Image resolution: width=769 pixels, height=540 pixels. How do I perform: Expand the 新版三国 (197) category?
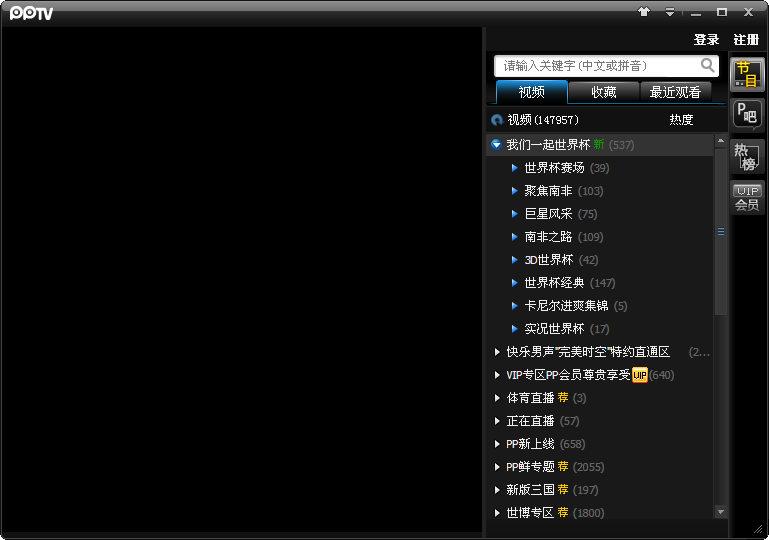tap(497, 490)
